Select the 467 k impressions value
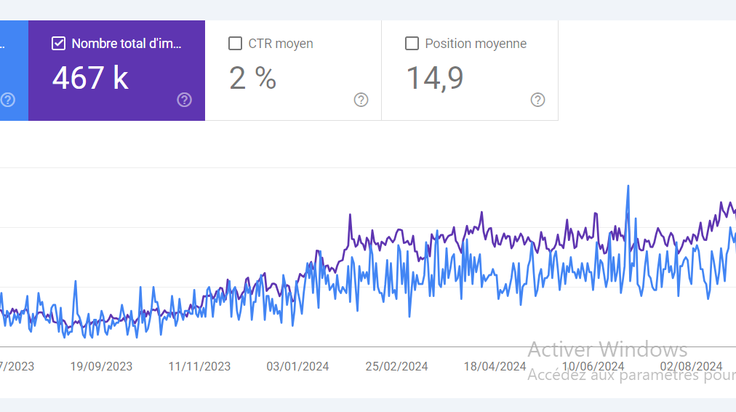 click(90, 78)
